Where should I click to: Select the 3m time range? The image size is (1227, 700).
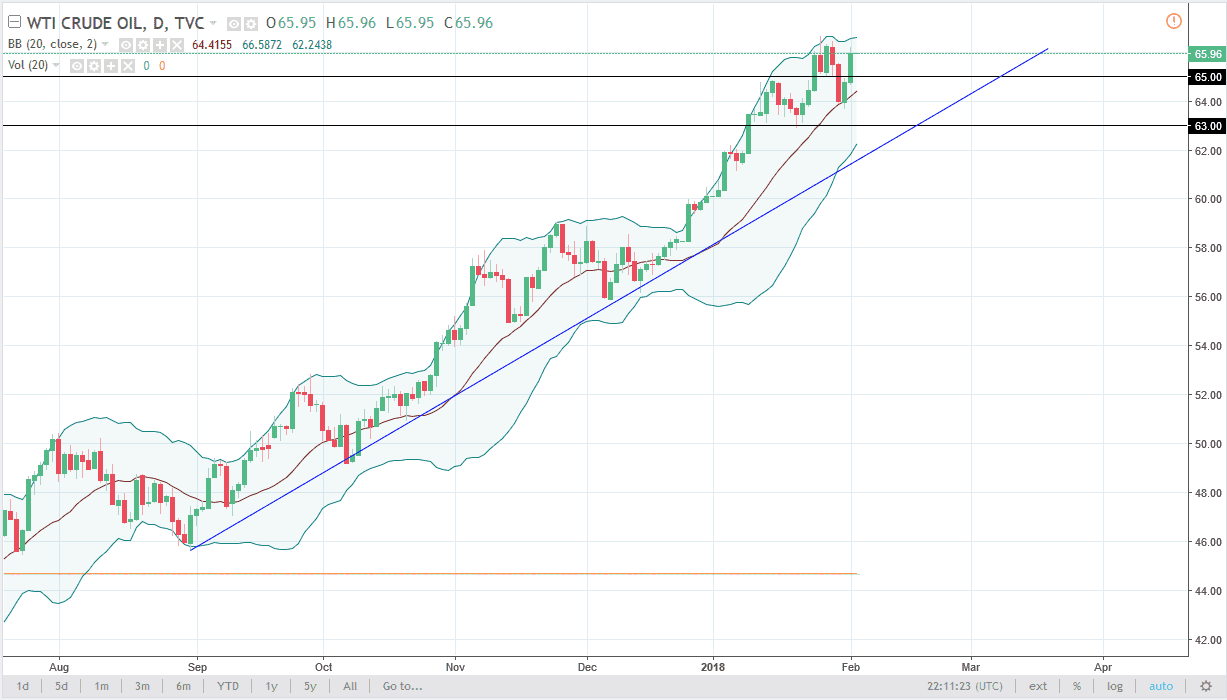point(142,686)
